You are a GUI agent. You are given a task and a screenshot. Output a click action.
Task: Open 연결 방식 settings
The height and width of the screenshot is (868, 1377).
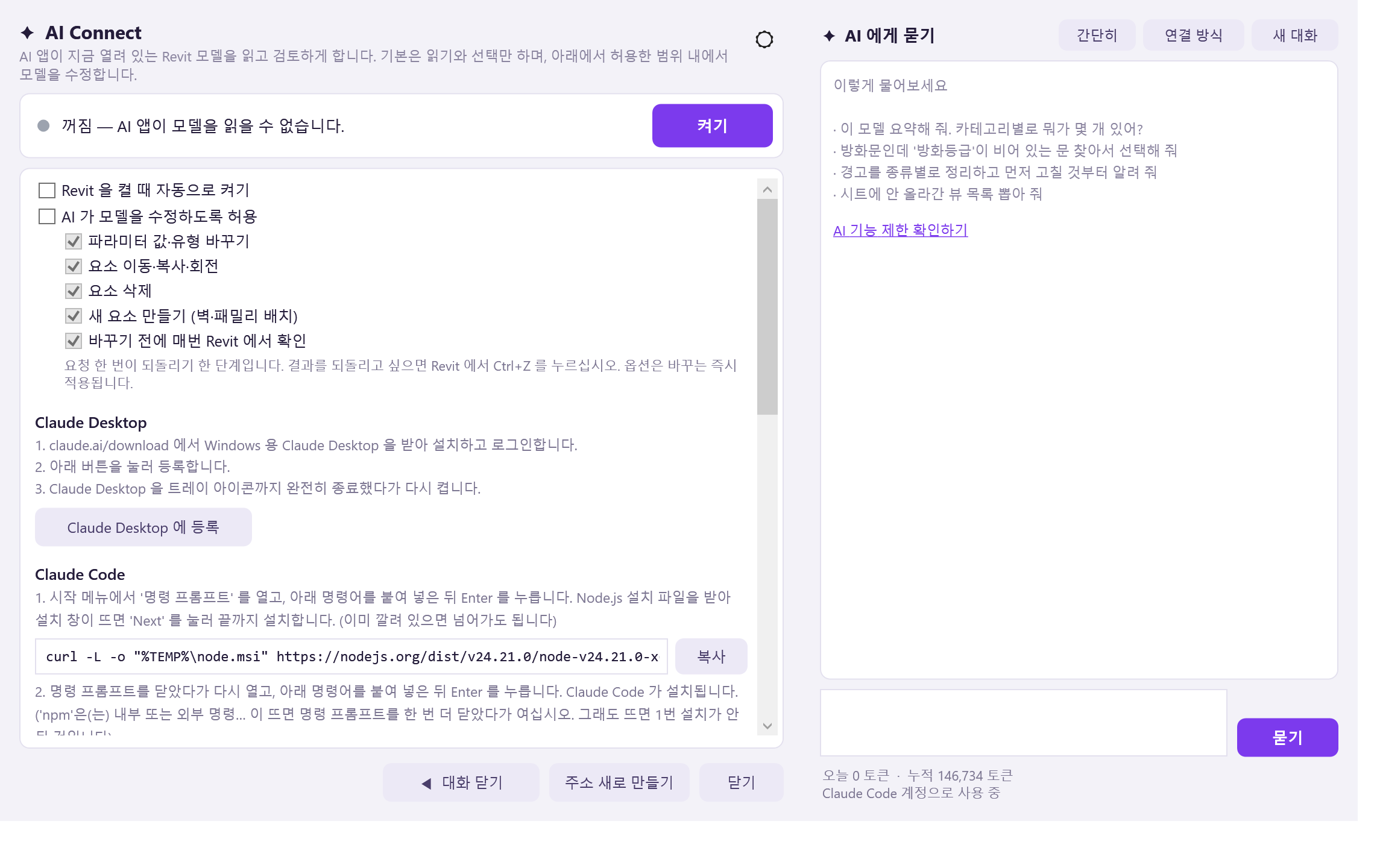pyautogui.click(x=1194, y=36)
